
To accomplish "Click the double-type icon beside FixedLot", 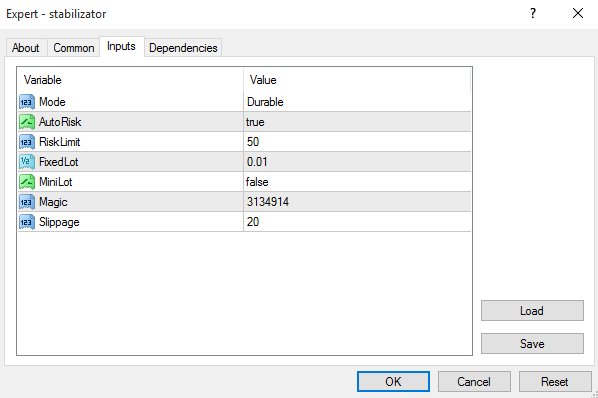I will tap(27, 162).
